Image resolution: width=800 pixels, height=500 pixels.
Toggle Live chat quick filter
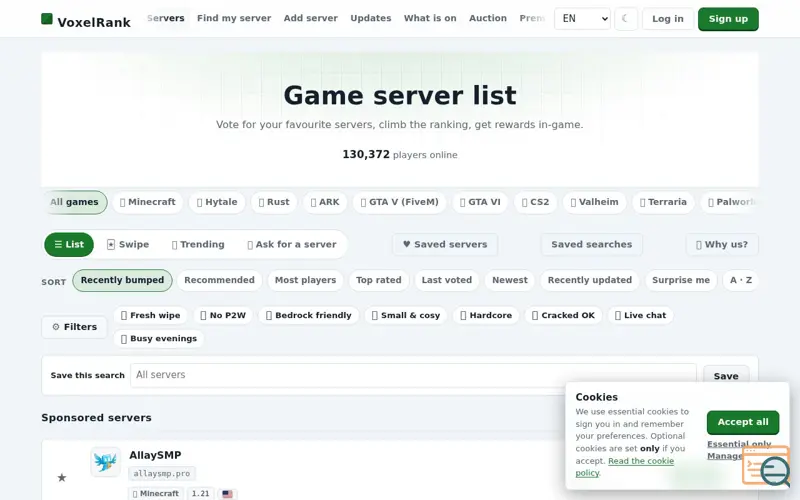tap(640, 315)
